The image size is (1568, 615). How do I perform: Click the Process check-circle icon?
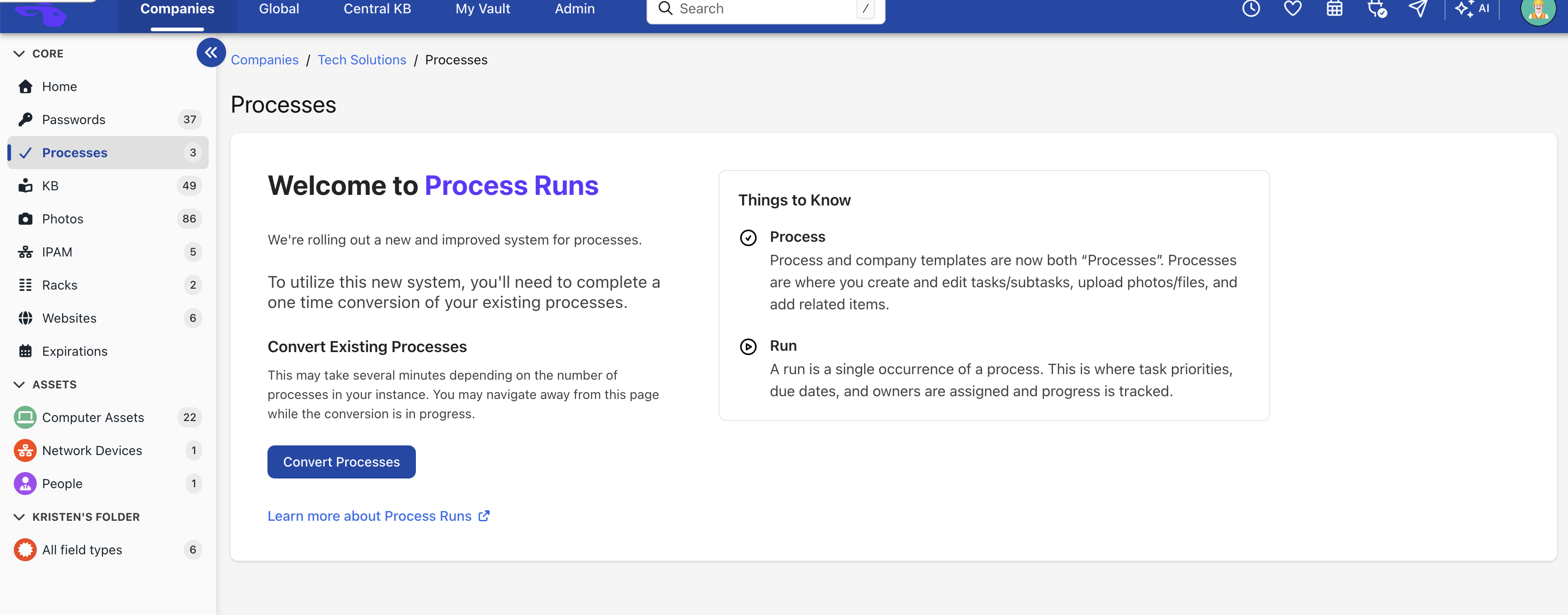pos(748,238)
